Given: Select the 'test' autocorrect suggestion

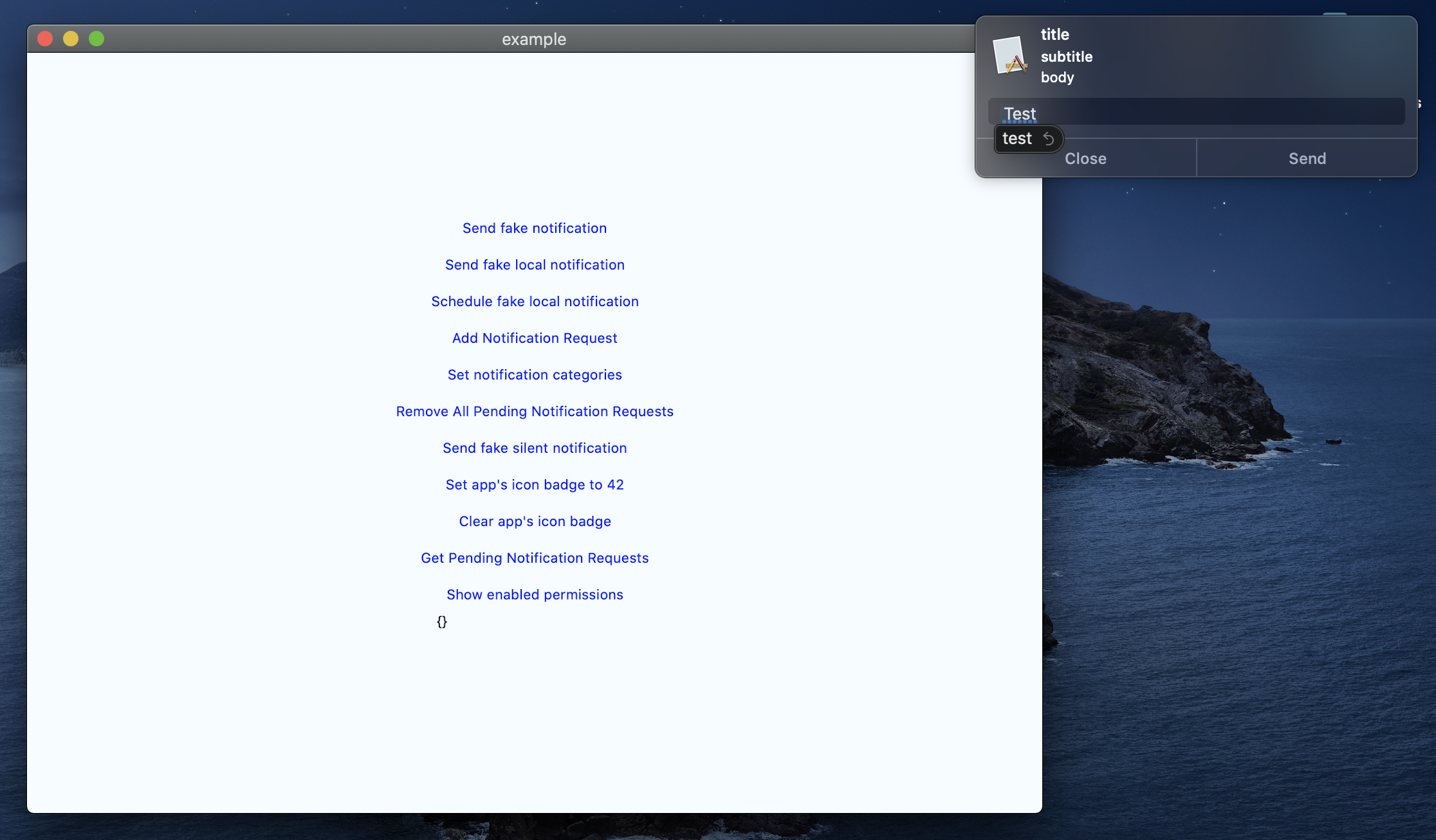Looking at the screenshot, I should (x=1017, y=139).
